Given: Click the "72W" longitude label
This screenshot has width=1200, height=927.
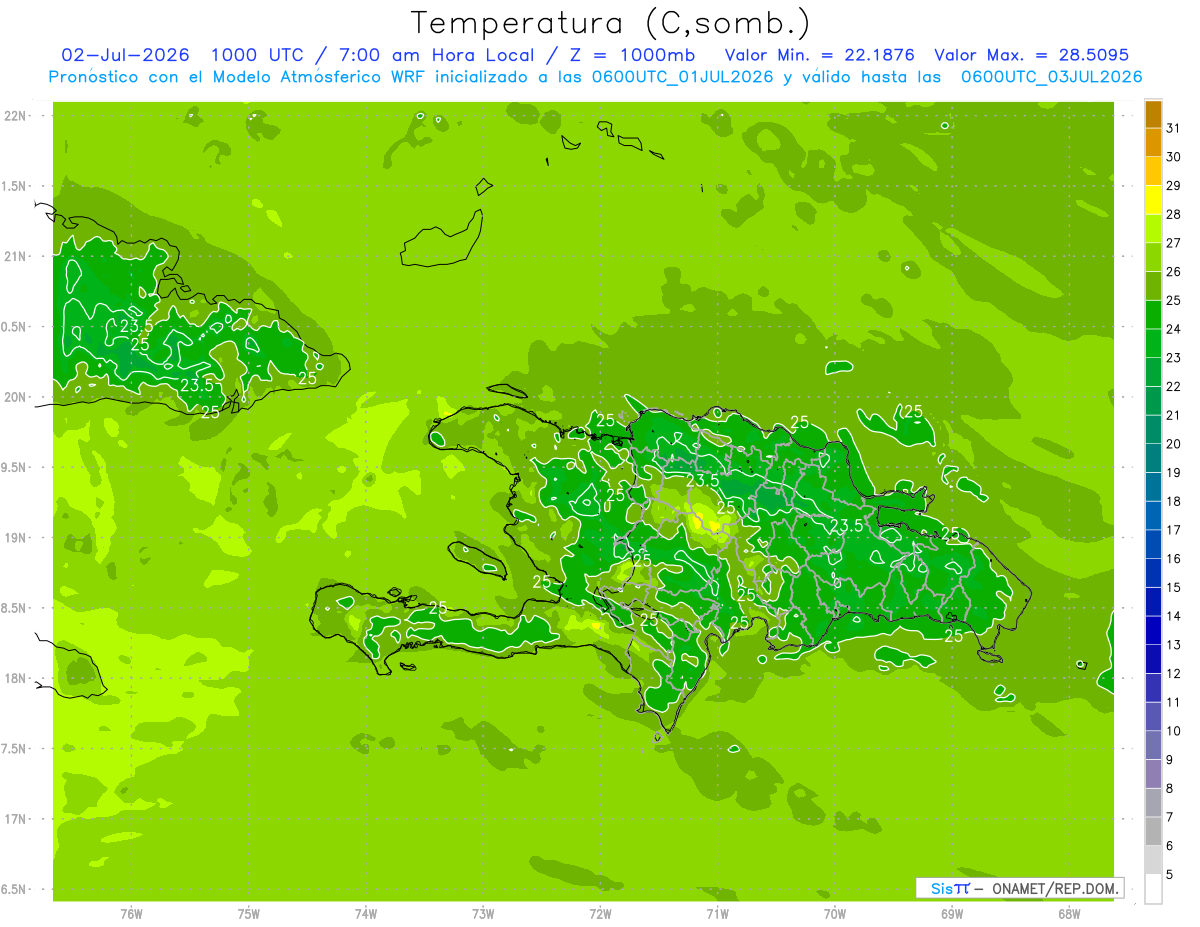Looking at the screenshot, I should click(600, 914).
